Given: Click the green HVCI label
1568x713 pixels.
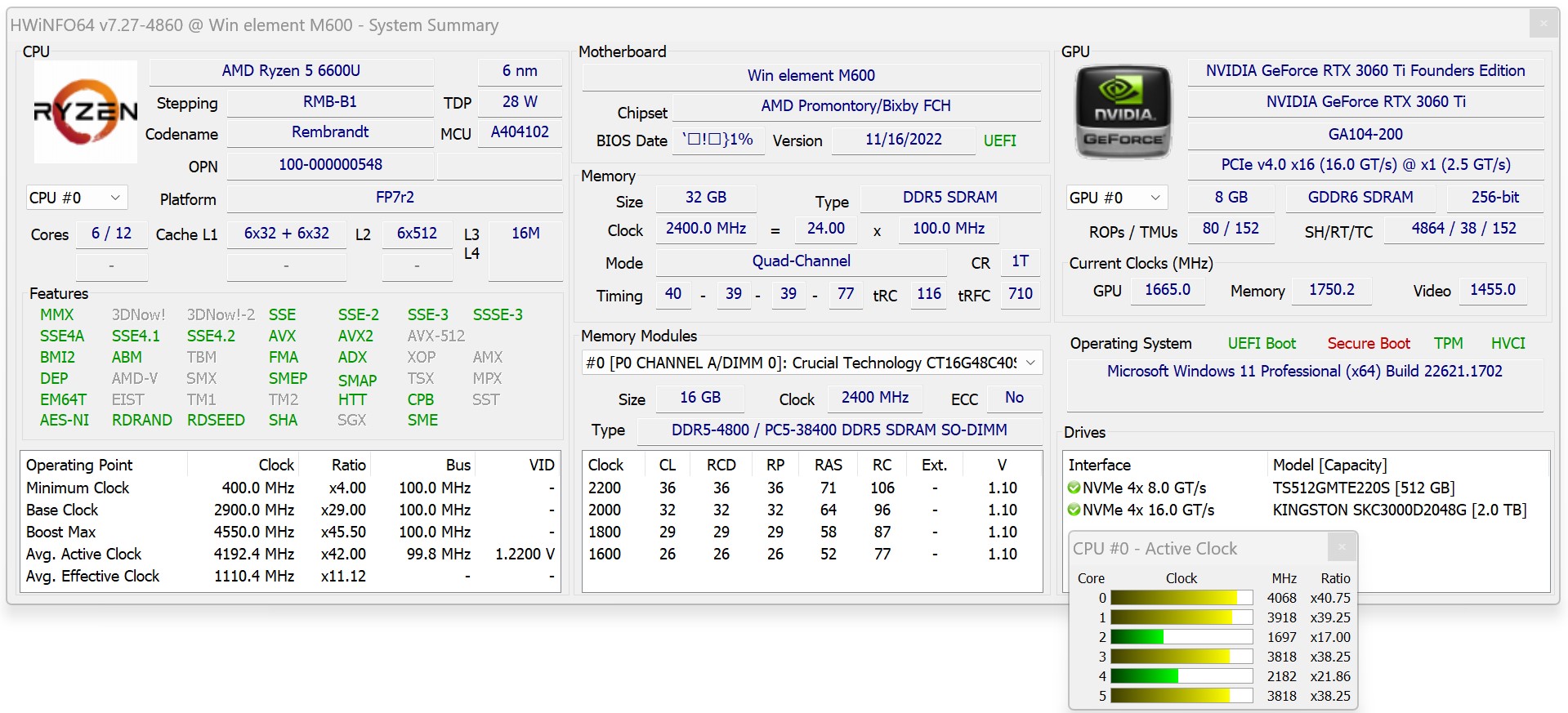Looking at the screenshot, I should pos(1508,344).
